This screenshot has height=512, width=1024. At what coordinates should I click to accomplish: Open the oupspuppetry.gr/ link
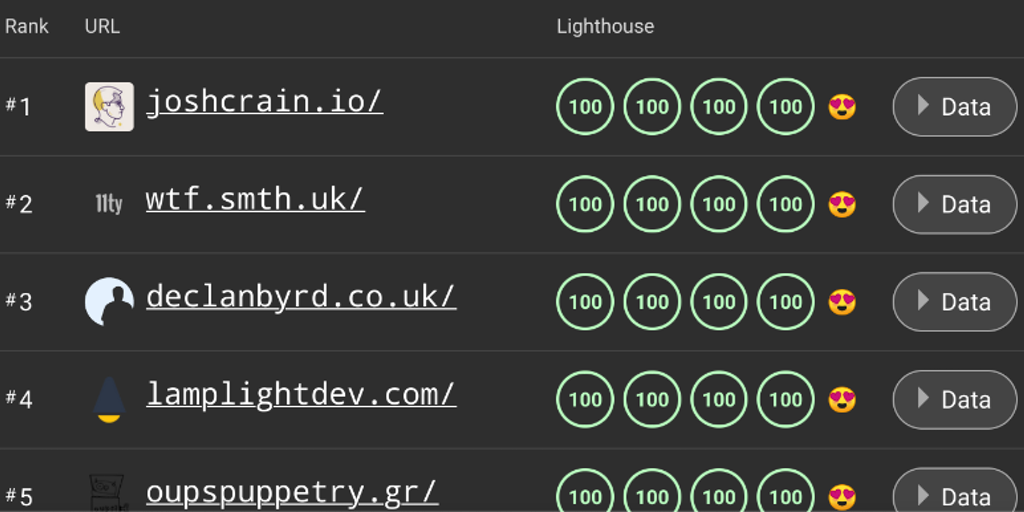(x=292, y=492)
